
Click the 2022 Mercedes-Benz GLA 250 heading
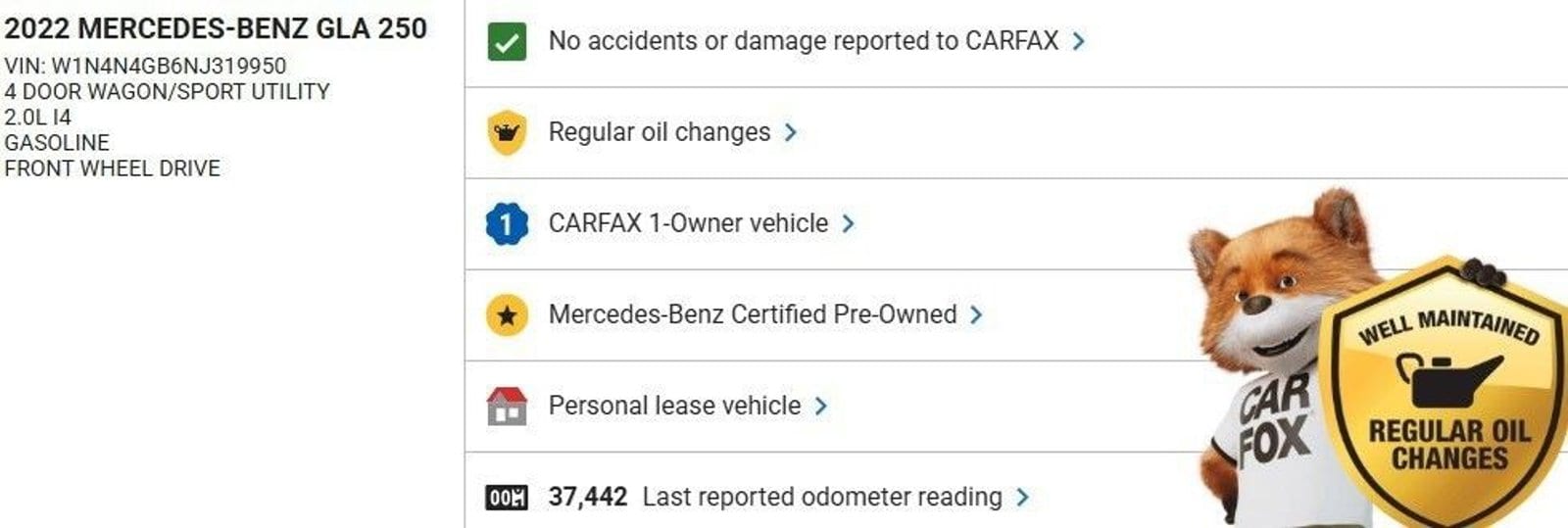tap(216, 28)
